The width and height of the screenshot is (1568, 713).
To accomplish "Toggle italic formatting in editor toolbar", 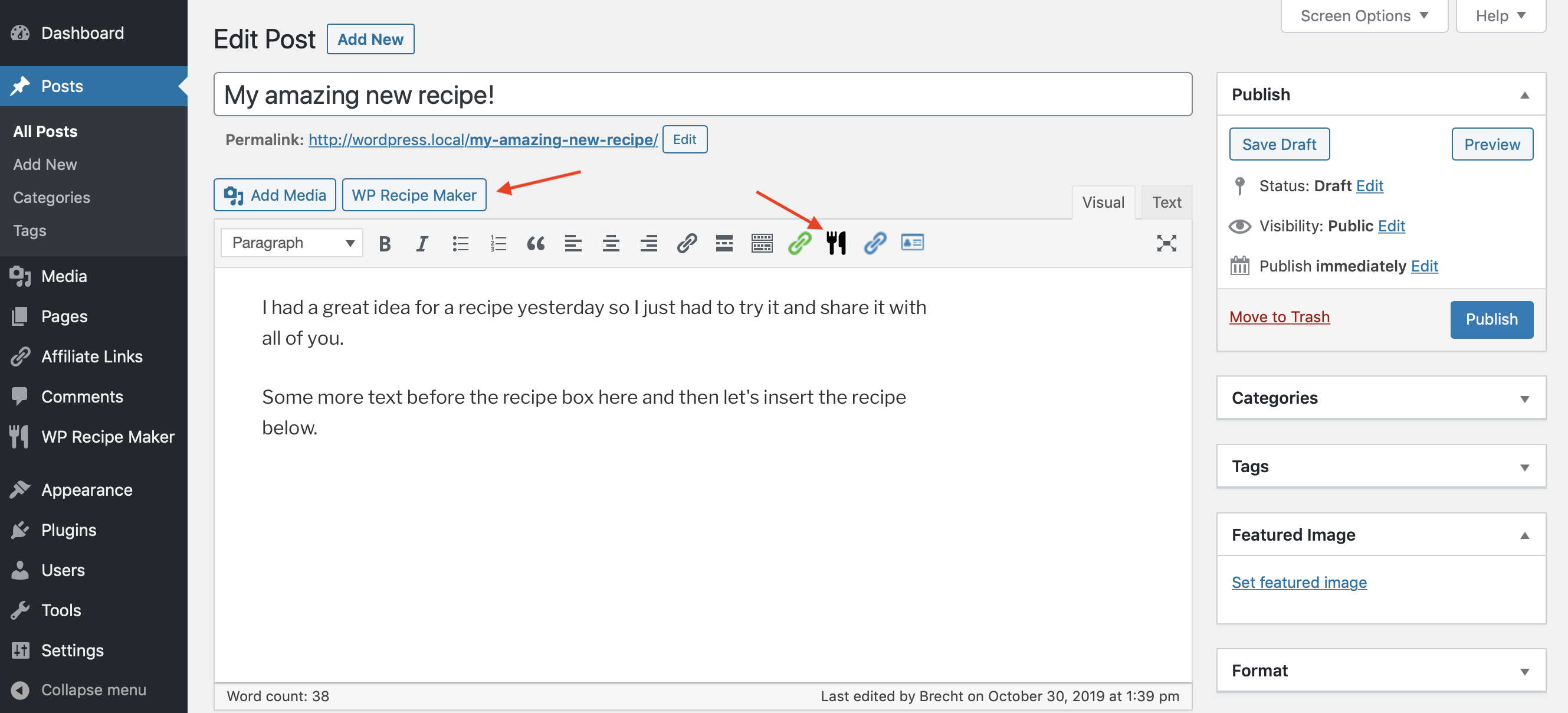I will click(421, 244).
